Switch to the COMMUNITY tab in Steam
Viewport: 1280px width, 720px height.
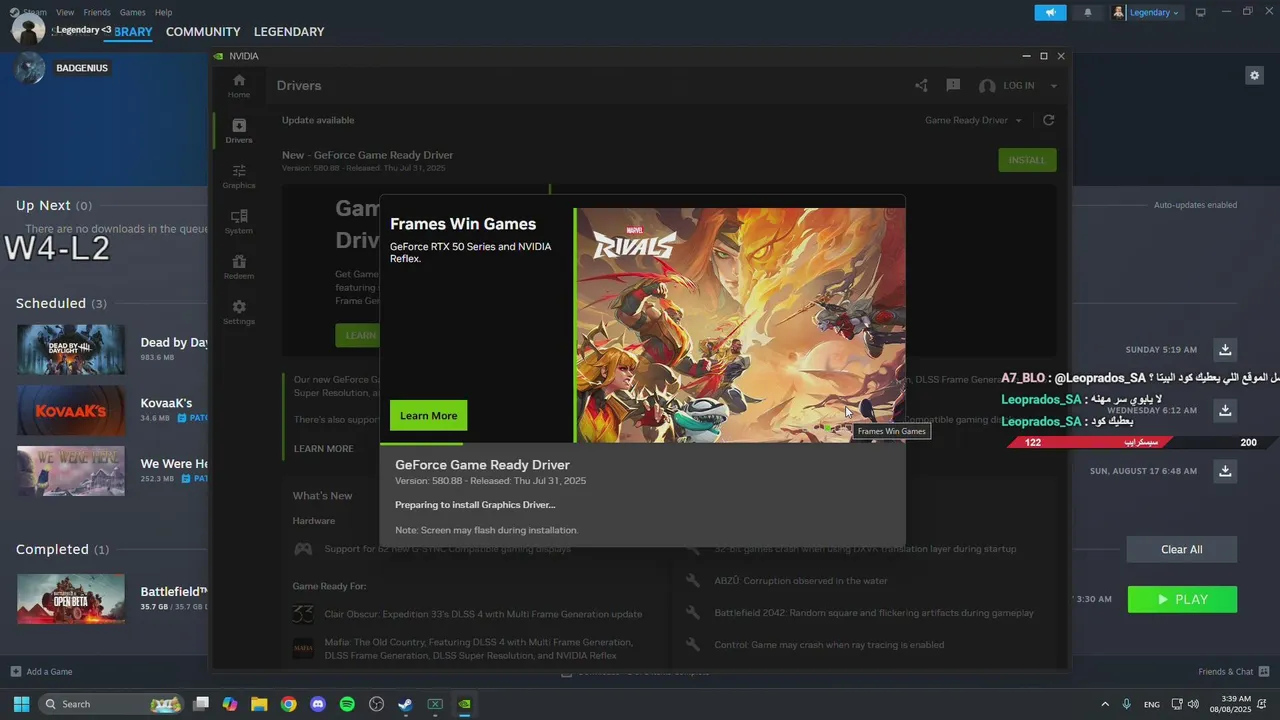tap(203, 32)
